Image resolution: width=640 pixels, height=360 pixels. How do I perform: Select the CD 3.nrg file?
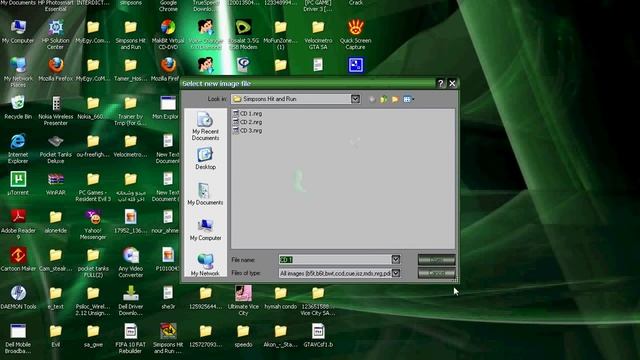pyautogui.click(x=247, y=131)
